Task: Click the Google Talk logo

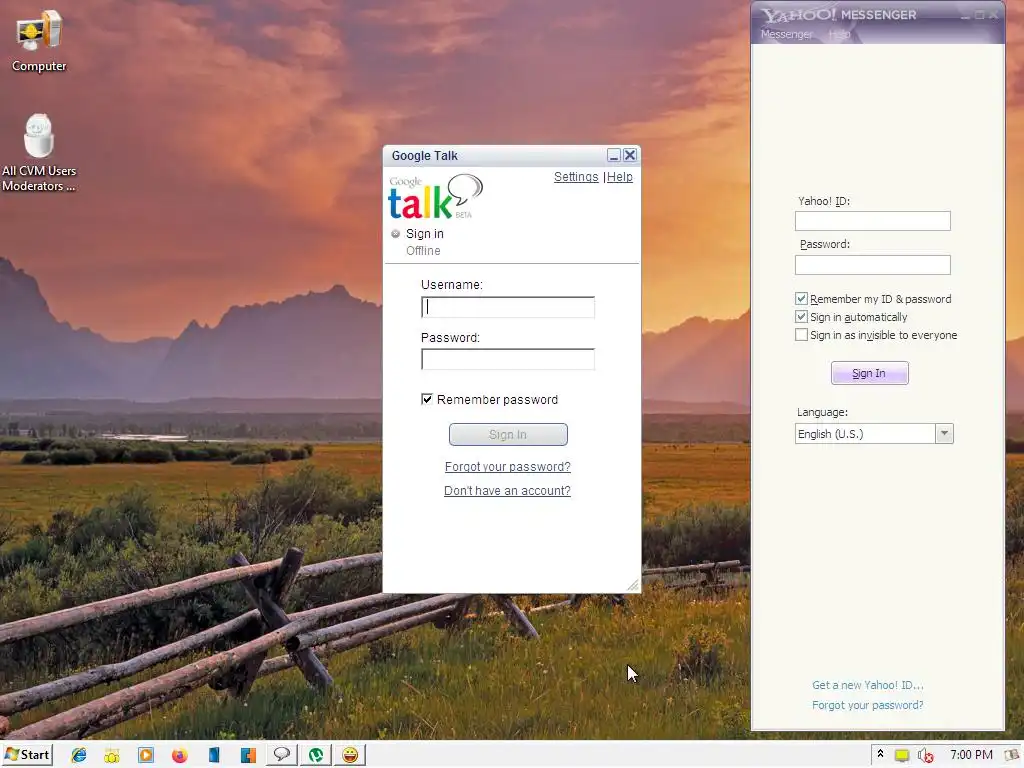Action: [436, 197]
